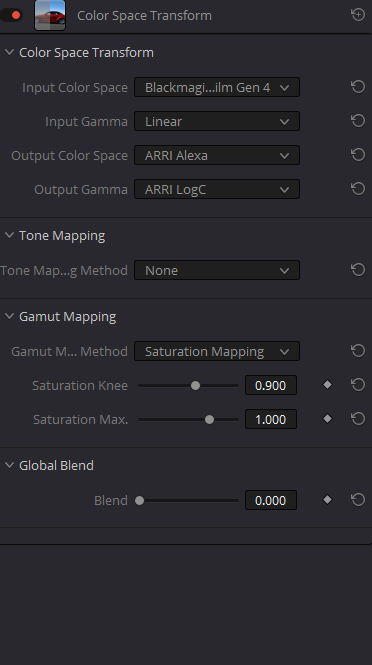The image size is (372, 665).
Task: Add keyframe for Saturation Max.
Action: pos(327,419)
